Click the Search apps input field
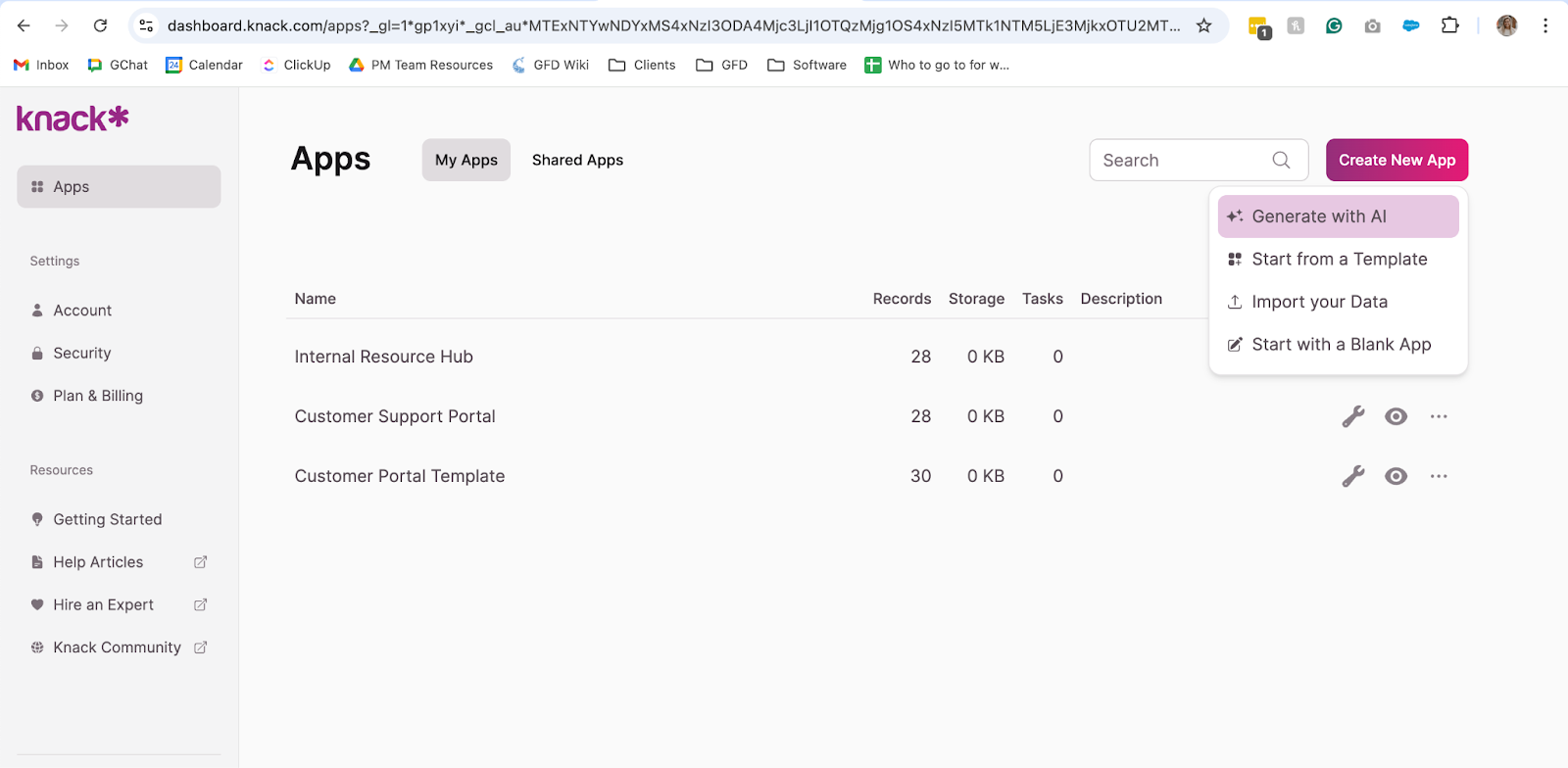Viewport: 1568px width, 768px height. coord(1181,160)
